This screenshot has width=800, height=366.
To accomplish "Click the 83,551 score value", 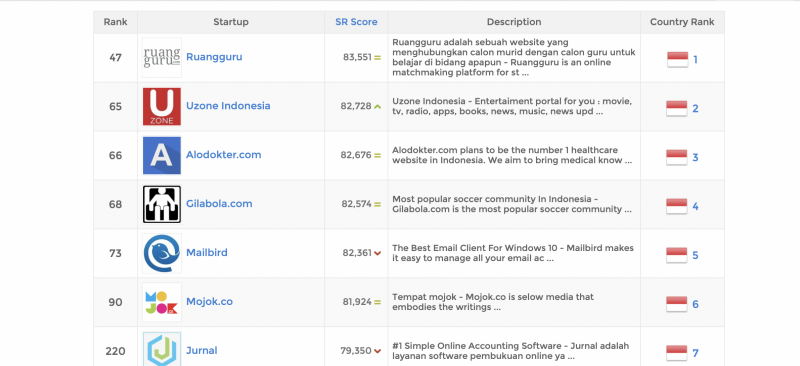I will (x=357, y=58).
